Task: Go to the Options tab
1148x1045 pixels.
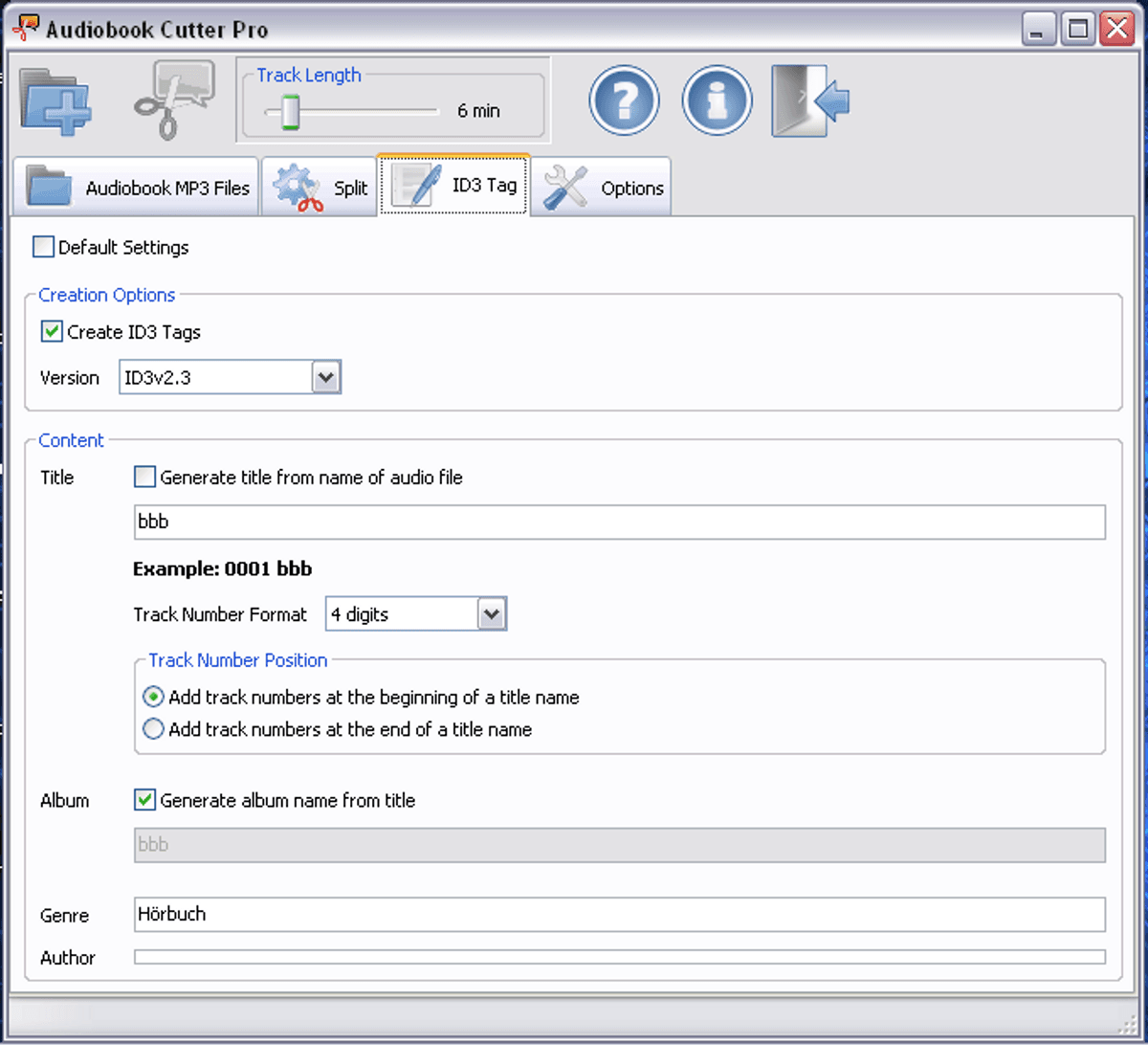Action: tap(601, 188)
